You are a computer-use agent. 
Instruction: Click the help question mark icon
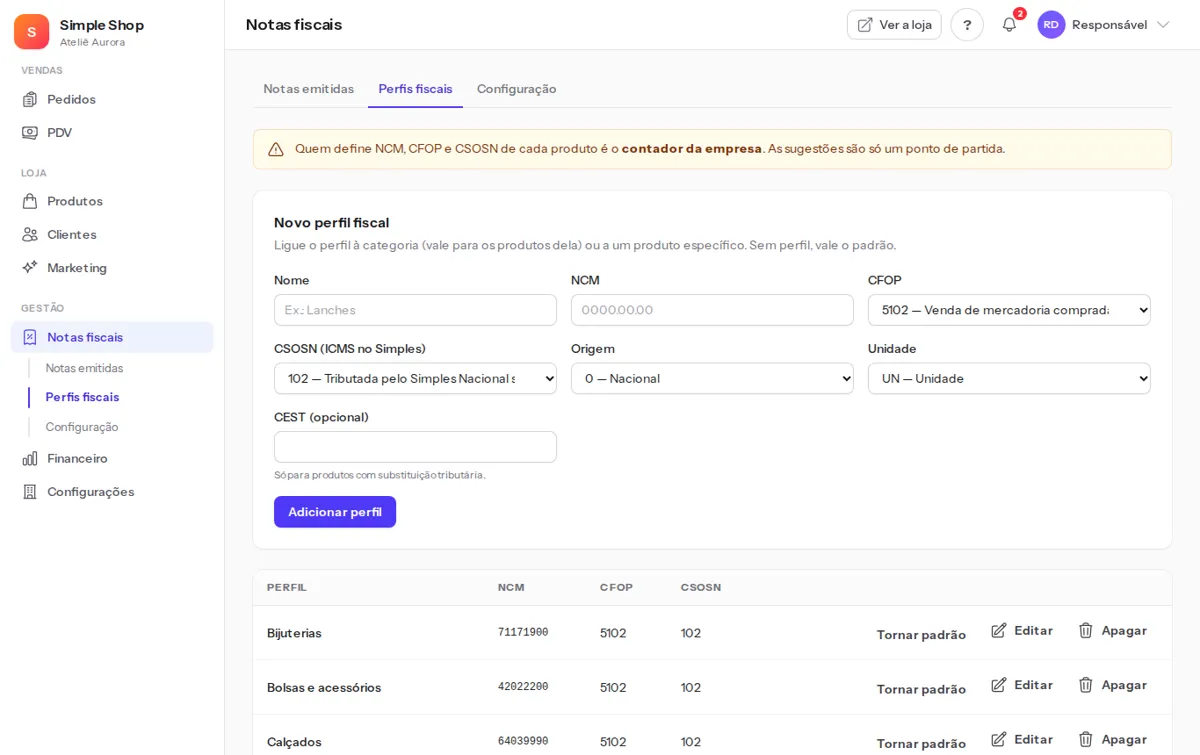[967, 25]
